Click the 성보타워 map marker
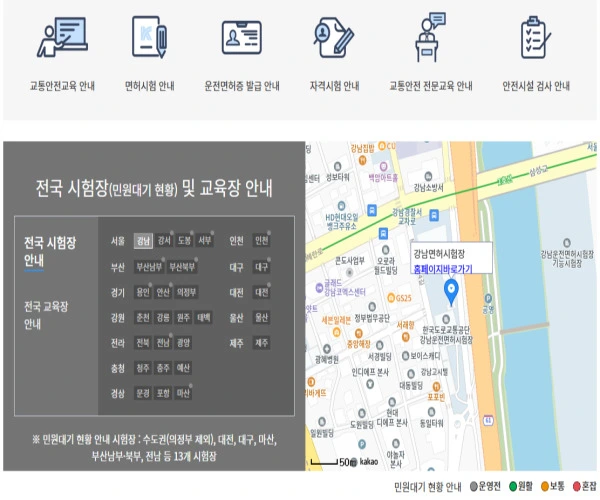The height and width of the screenshot is (500, 600). pyautogui.click(x=338, y=166)
